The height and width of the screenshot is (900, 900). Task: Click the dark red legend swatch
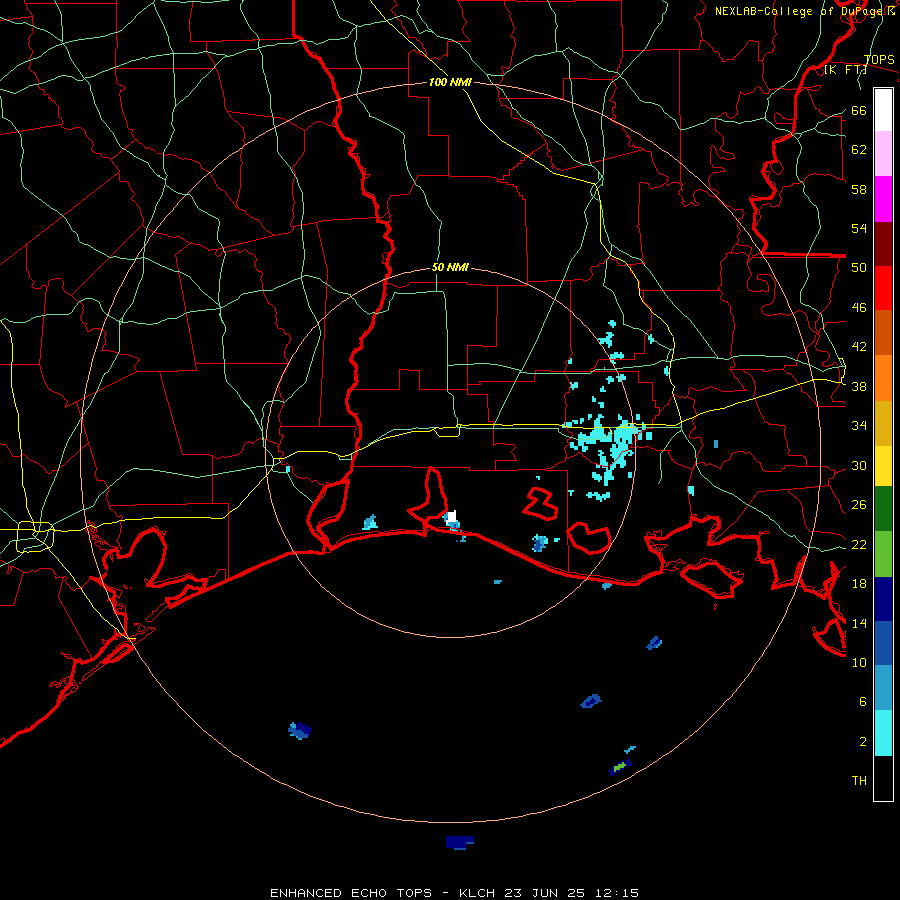tap(883, 244)
